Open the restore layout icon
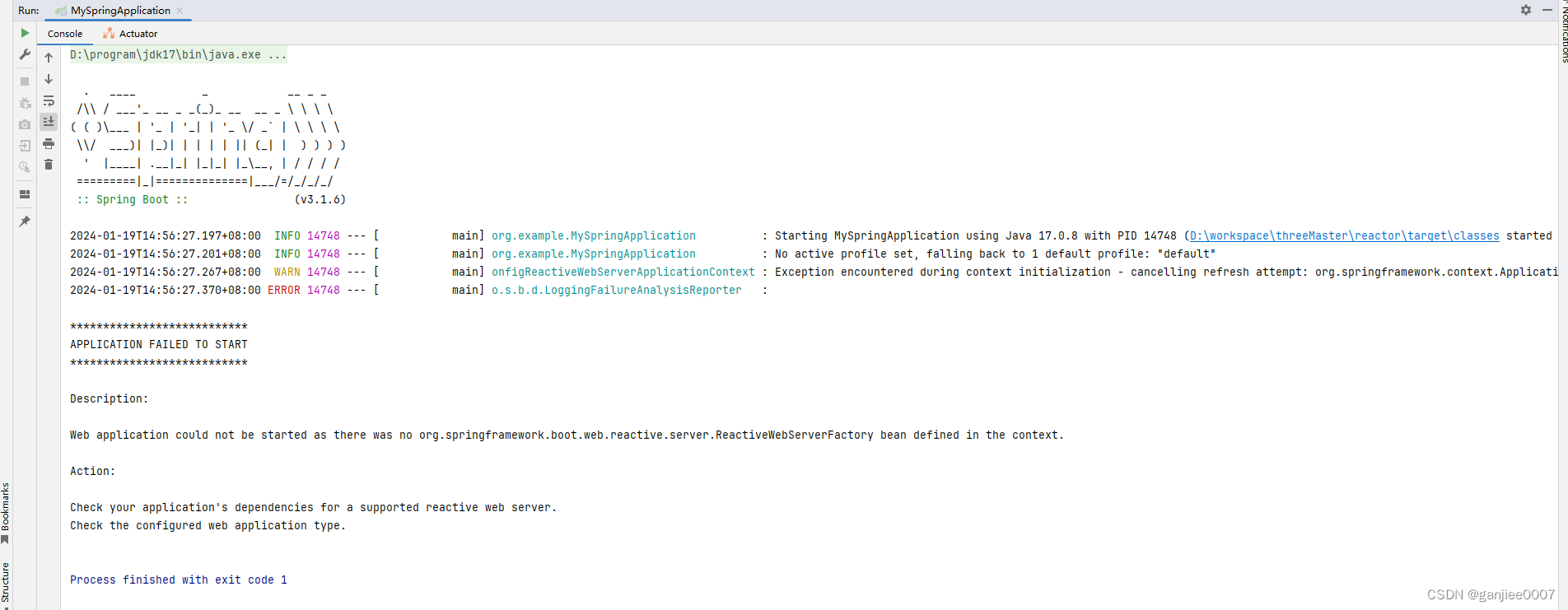This screenshot has height=610, width=1568. tap(25, 194)
